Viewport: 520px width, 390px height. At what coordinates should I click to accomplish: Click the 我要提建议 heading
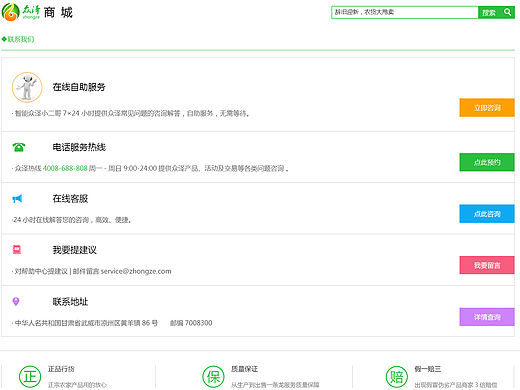tap(75, 250)
